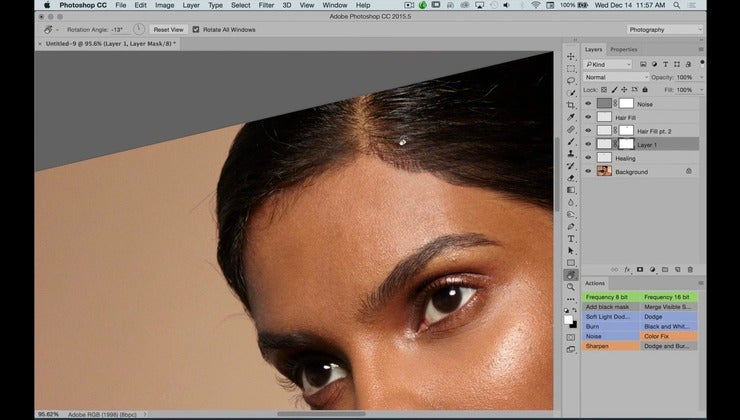Select the Crop tool
740x420 pixels.
[571, 105]
